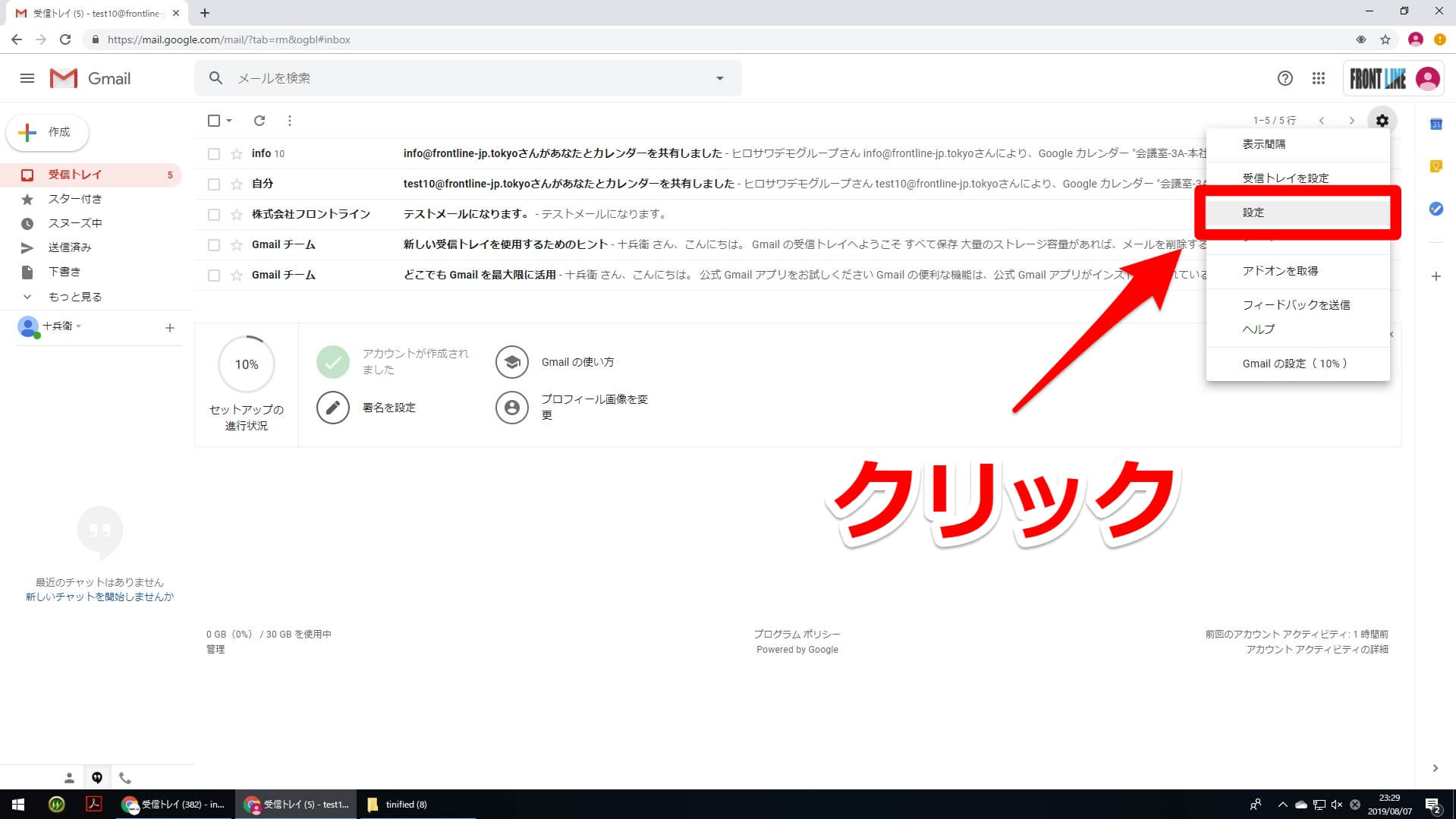1456x819 pixels.
Task: Choose 設定 from the gear menu
Action: (1297, 213)
